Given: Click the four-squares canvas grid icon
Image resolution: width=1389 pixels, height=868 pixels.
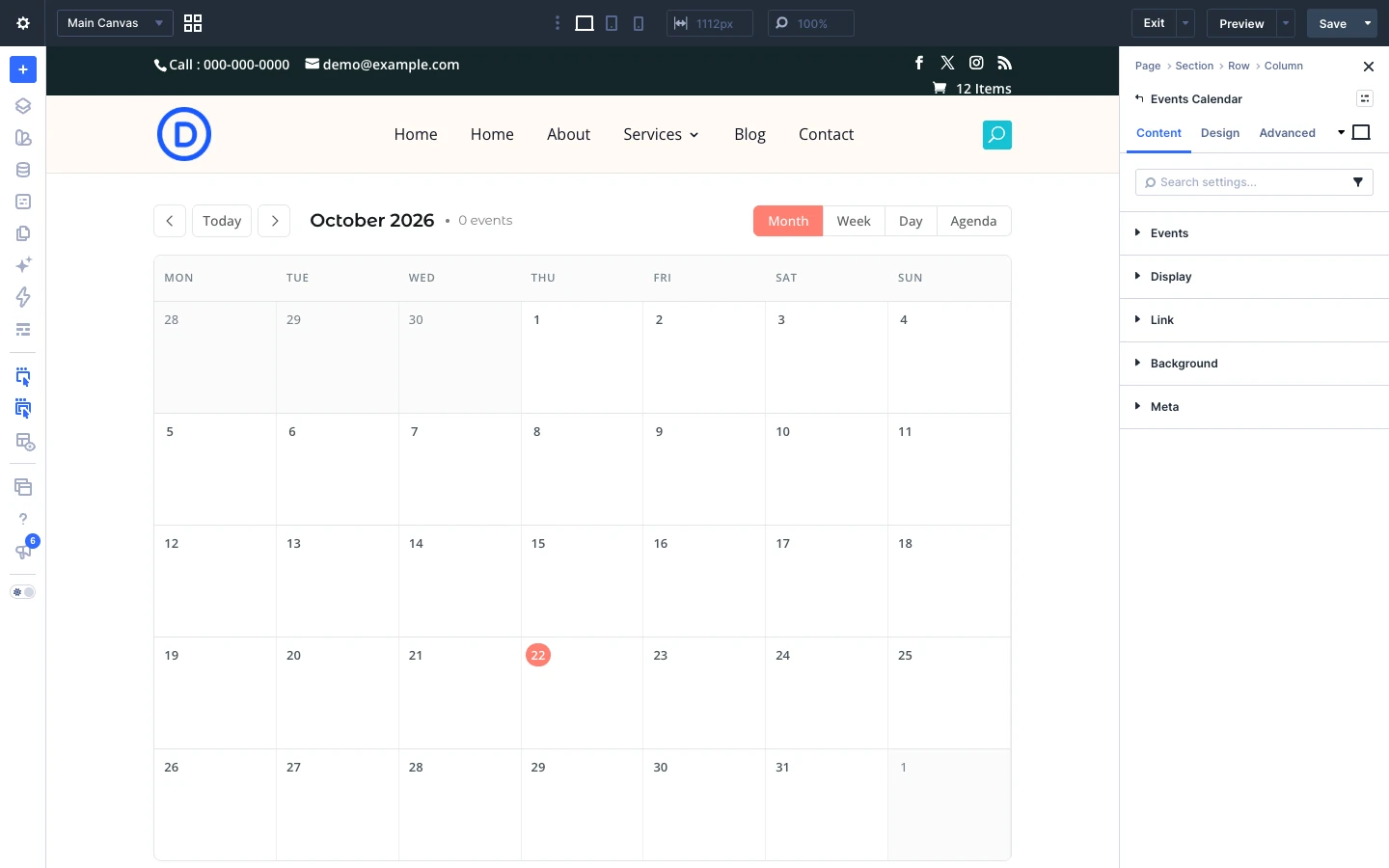Looking at the screenshot, I should [193, 23].
